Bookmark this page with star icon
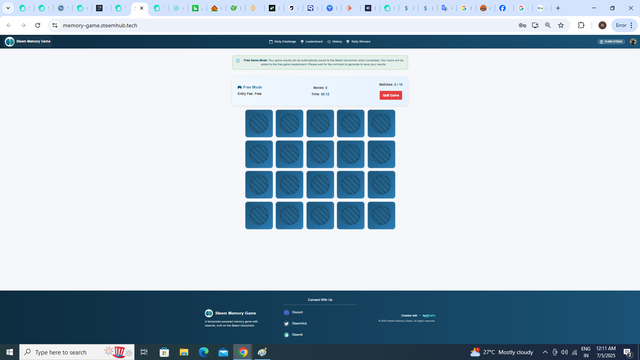The image size is (640, 360). click(x=561, y=25)
